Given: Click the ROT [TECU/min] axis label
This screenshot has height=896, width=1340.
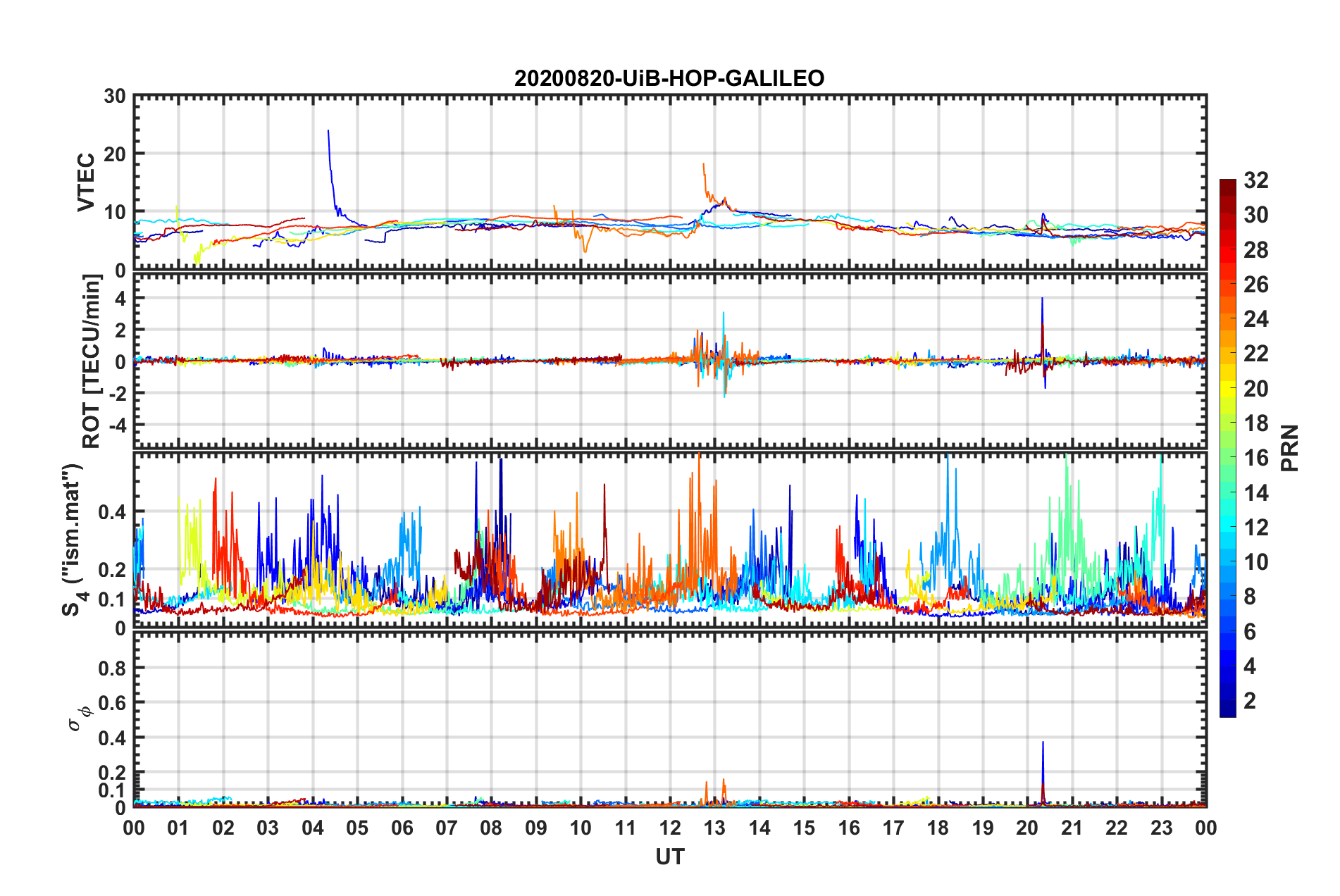Looking at the screenshot, I should point(91,361).
